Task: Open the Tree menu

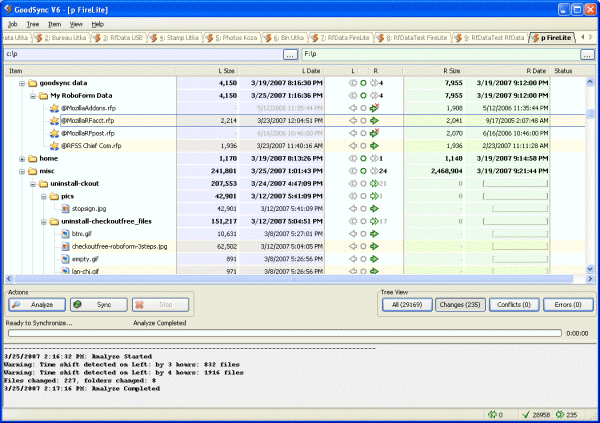Action: tap(32, 23)
